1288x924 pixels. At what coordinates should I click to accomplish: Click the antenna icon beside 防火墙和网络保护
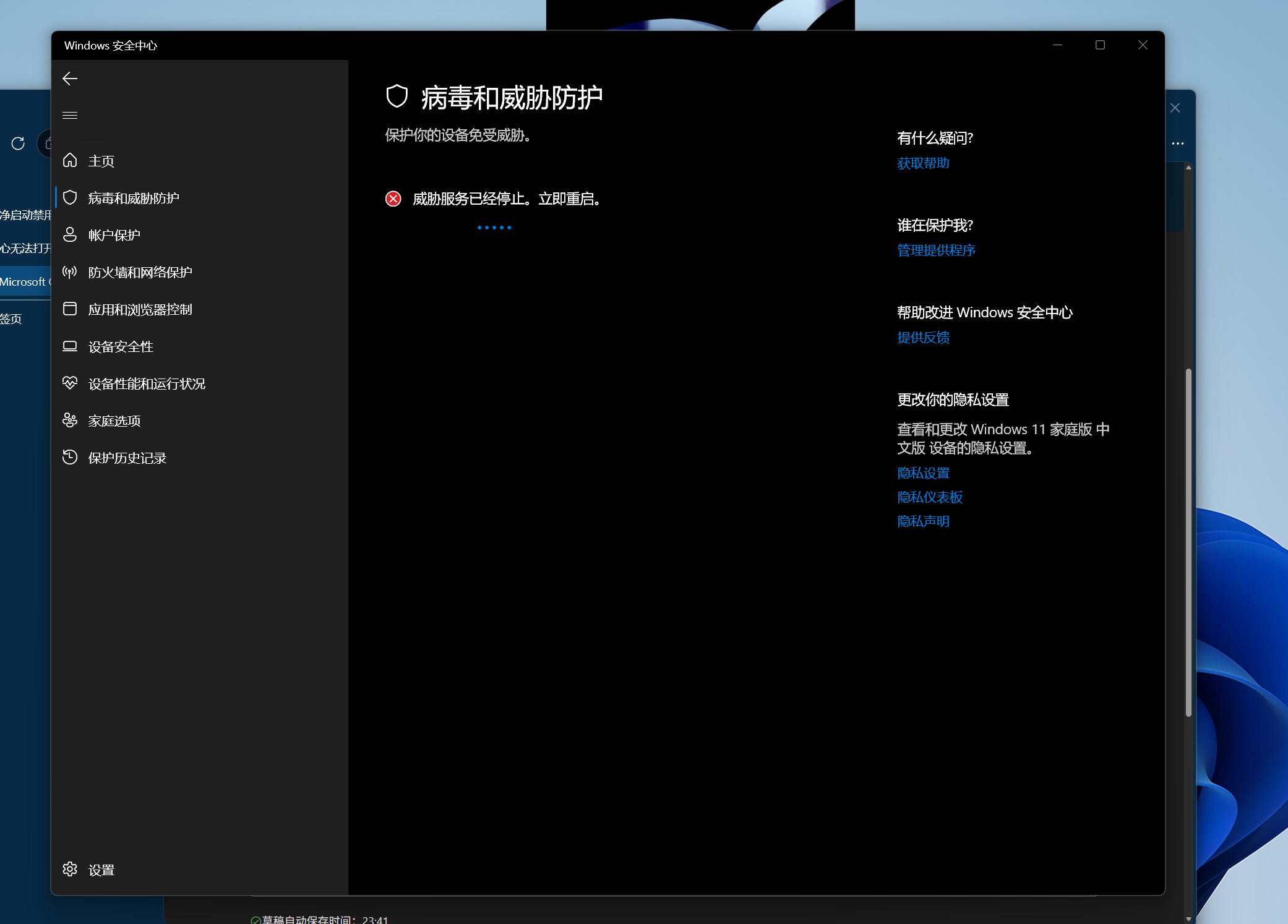pyautogui.click(x=70, y=272)
